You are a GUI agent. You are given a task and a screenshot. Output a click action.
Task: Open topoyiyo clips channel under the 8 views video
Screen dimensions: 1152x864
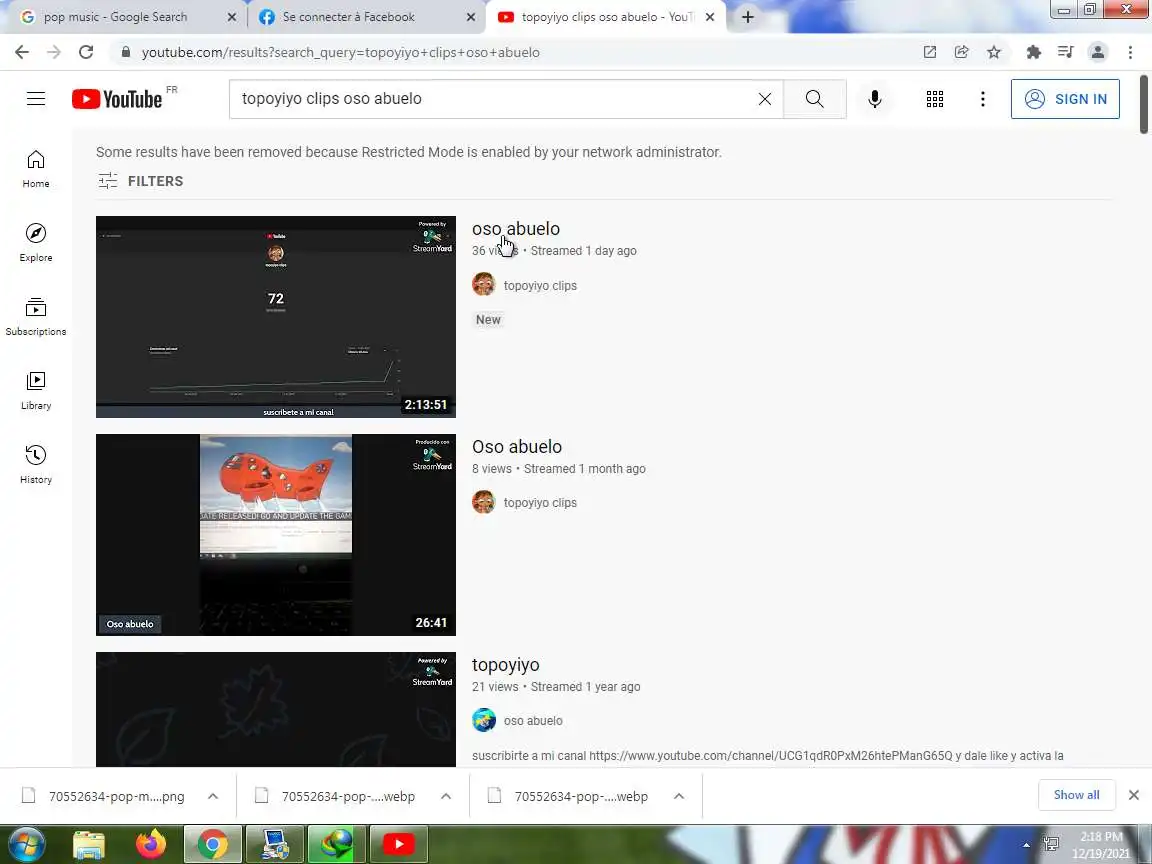point(540,503)
